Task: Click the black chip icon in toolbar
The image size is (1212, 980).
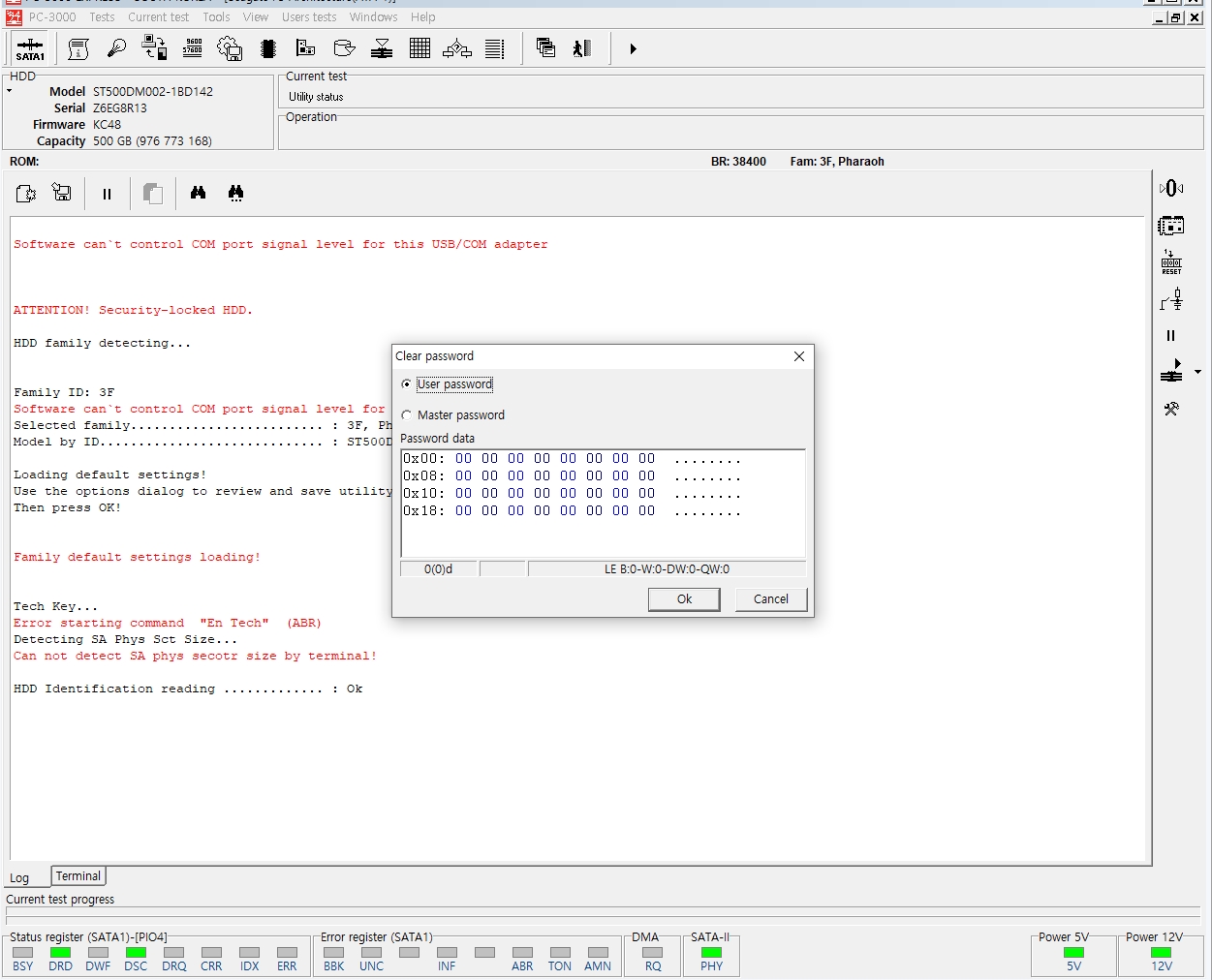Action: click(268, 48)
